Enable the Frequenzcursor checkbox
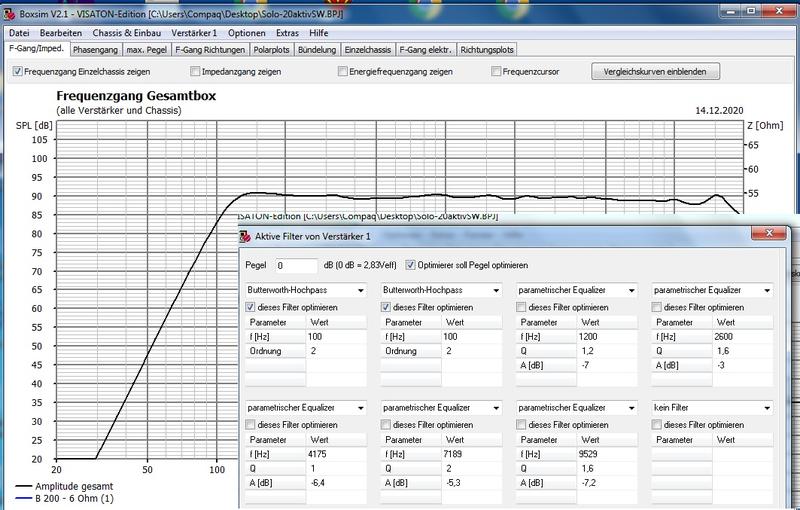The image size is (800, 510). tap(497, 72)
